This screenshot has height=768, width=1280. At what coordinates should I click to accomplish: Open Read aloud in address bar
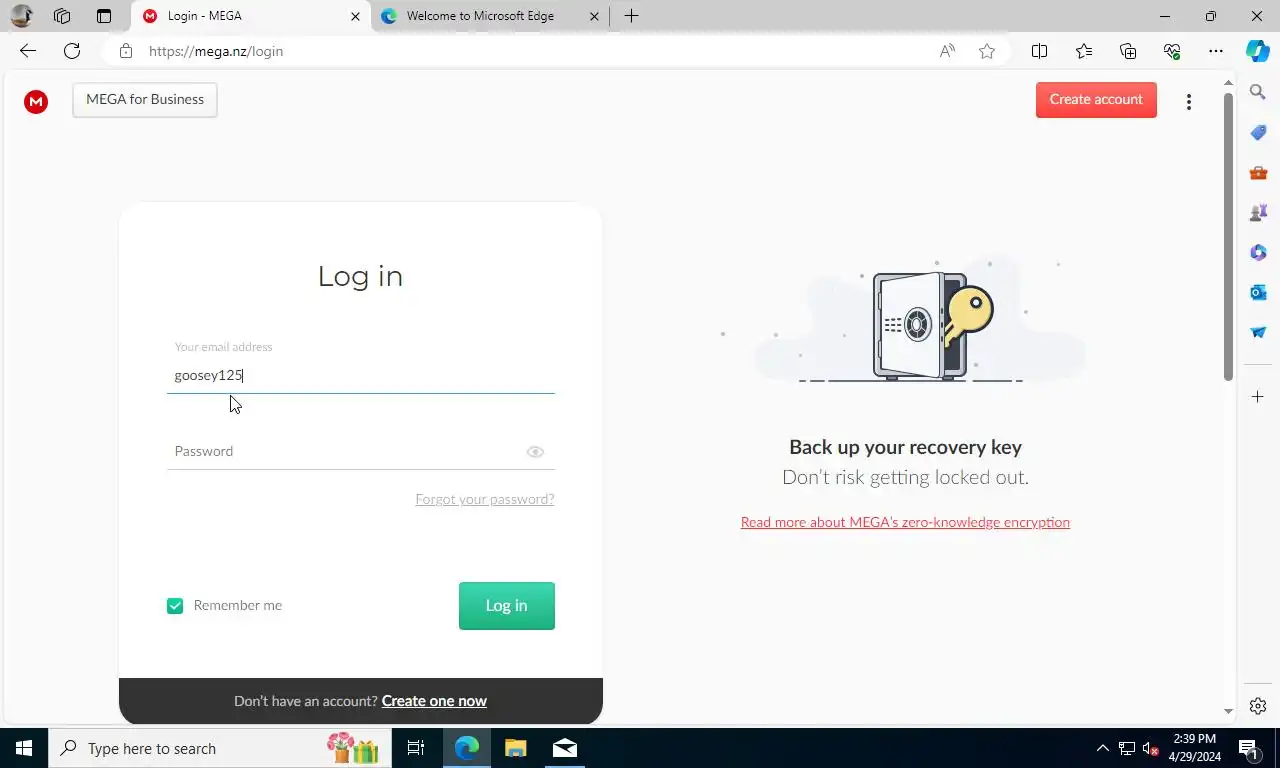pos(947,51)
